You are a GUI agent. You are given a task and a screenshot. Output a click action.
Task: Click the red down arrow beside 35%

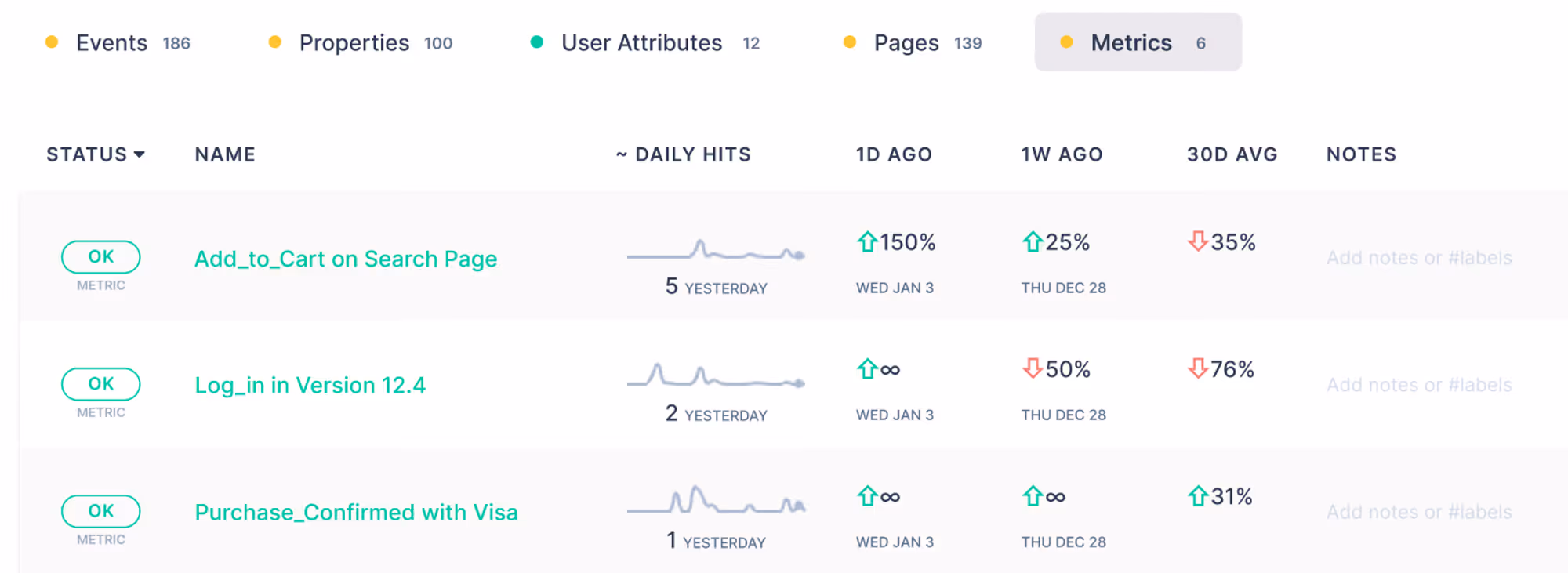tap(1198, 241)
